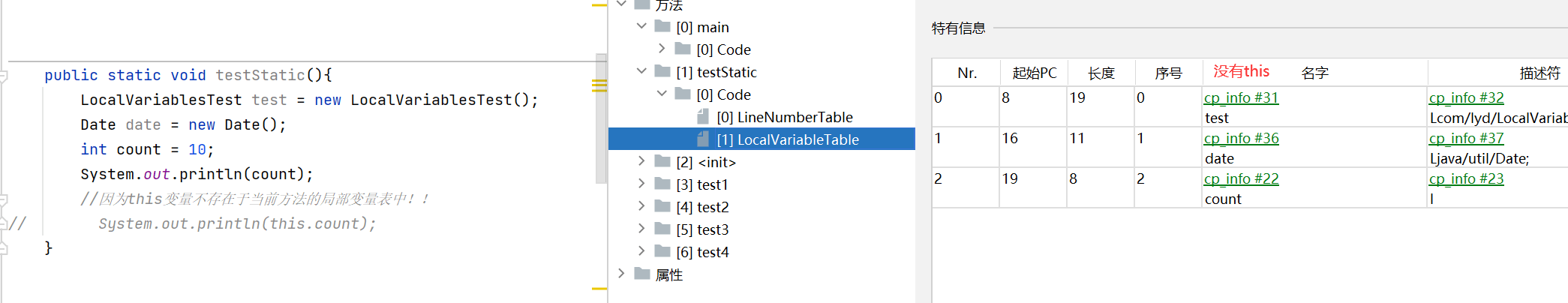Image resolution: width=1568 pixels, height=303 pixels.
Task: Click the 长度 column header
Action: 1101,73
